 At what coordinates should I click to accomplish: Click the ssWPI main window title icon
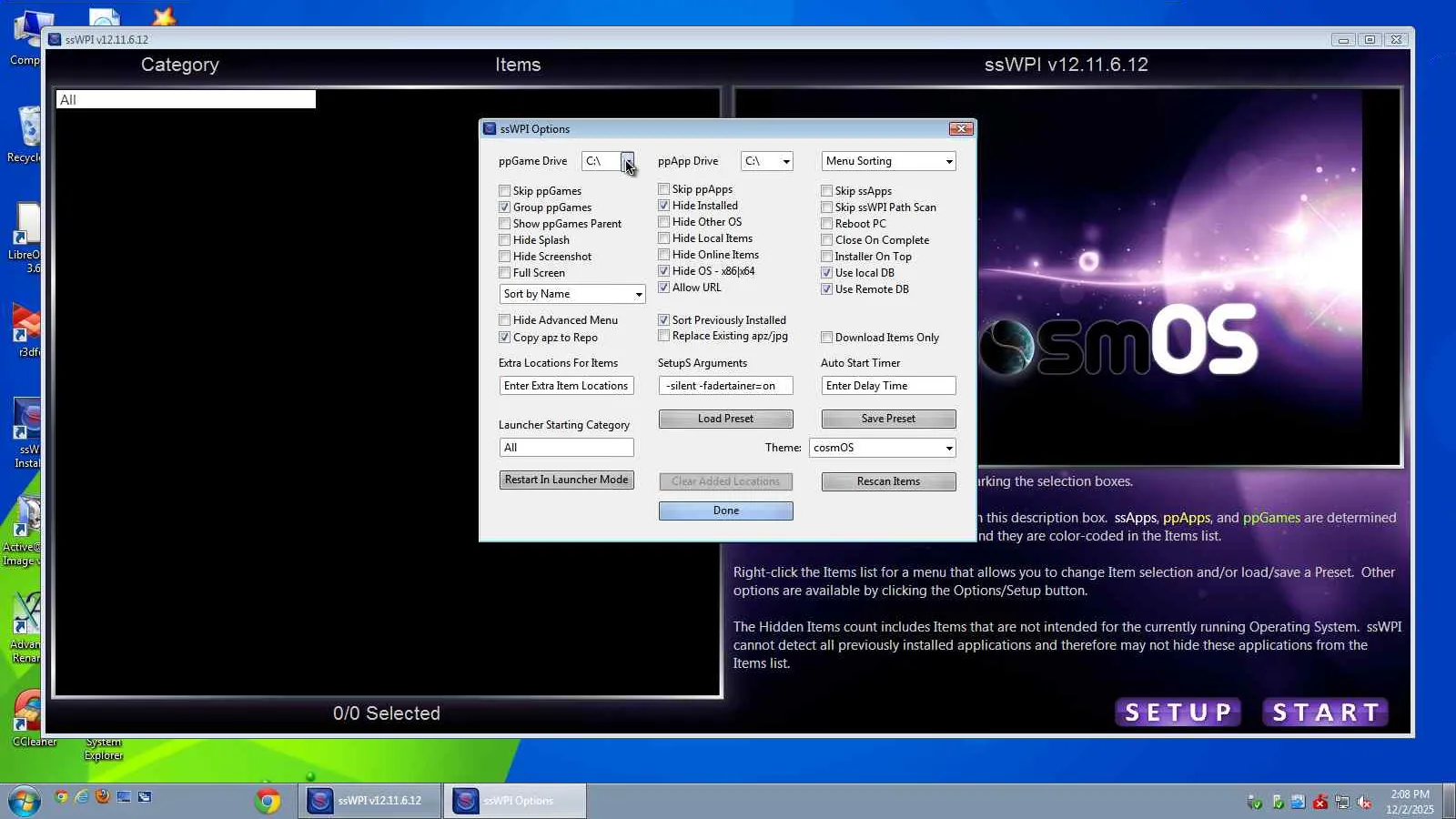click(55, 39)
